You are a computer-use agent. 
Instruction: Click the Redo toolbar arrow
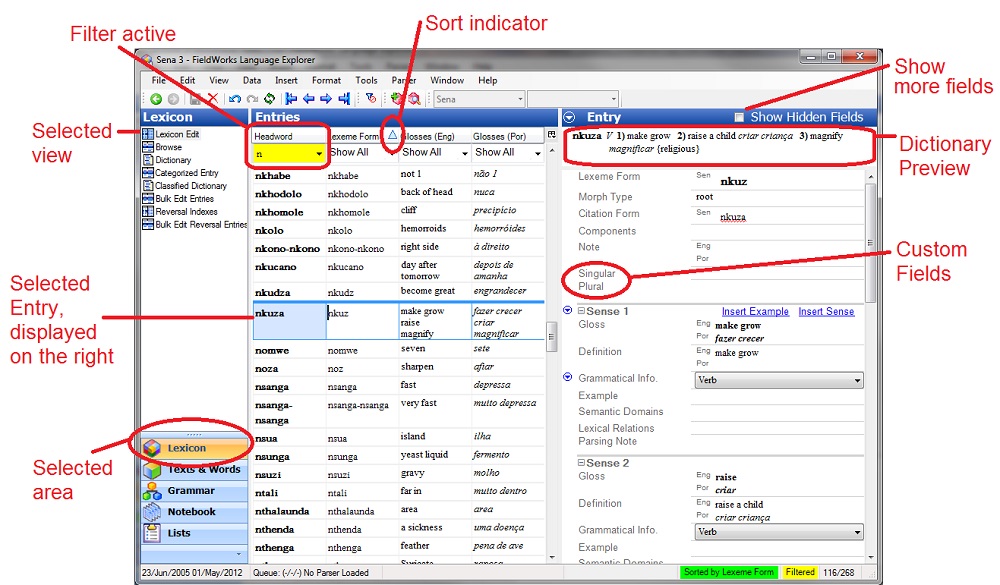[x=253, y=99]
